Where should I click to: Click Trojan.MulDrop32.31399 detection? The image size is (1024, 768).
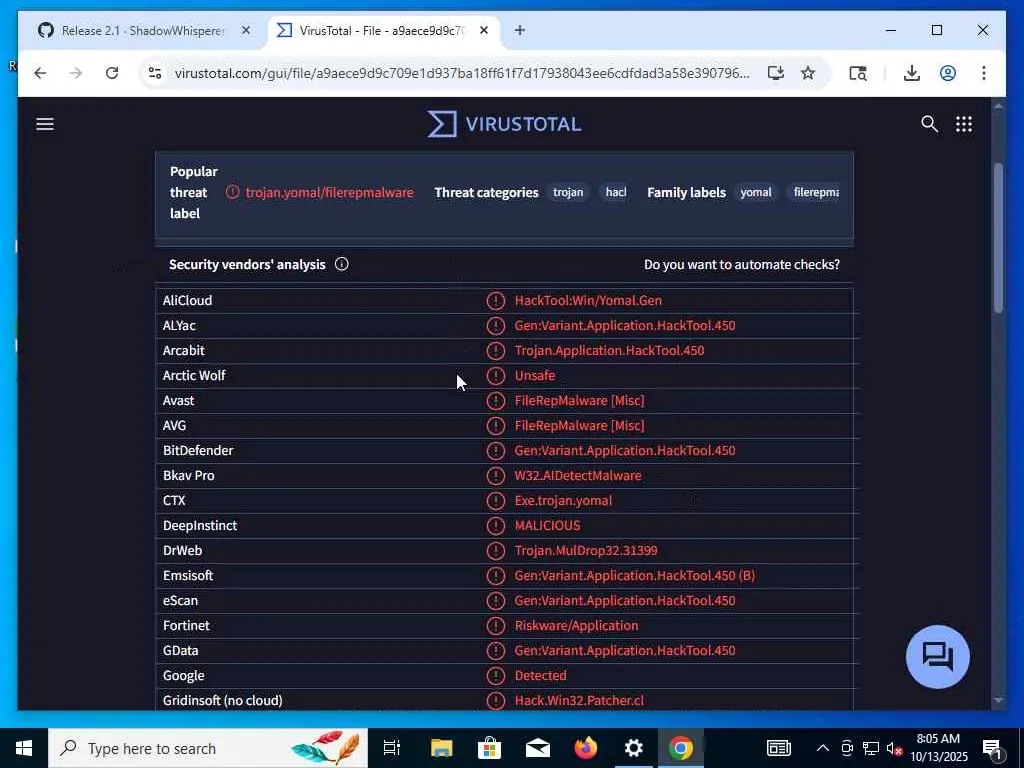tap(586, 551)
